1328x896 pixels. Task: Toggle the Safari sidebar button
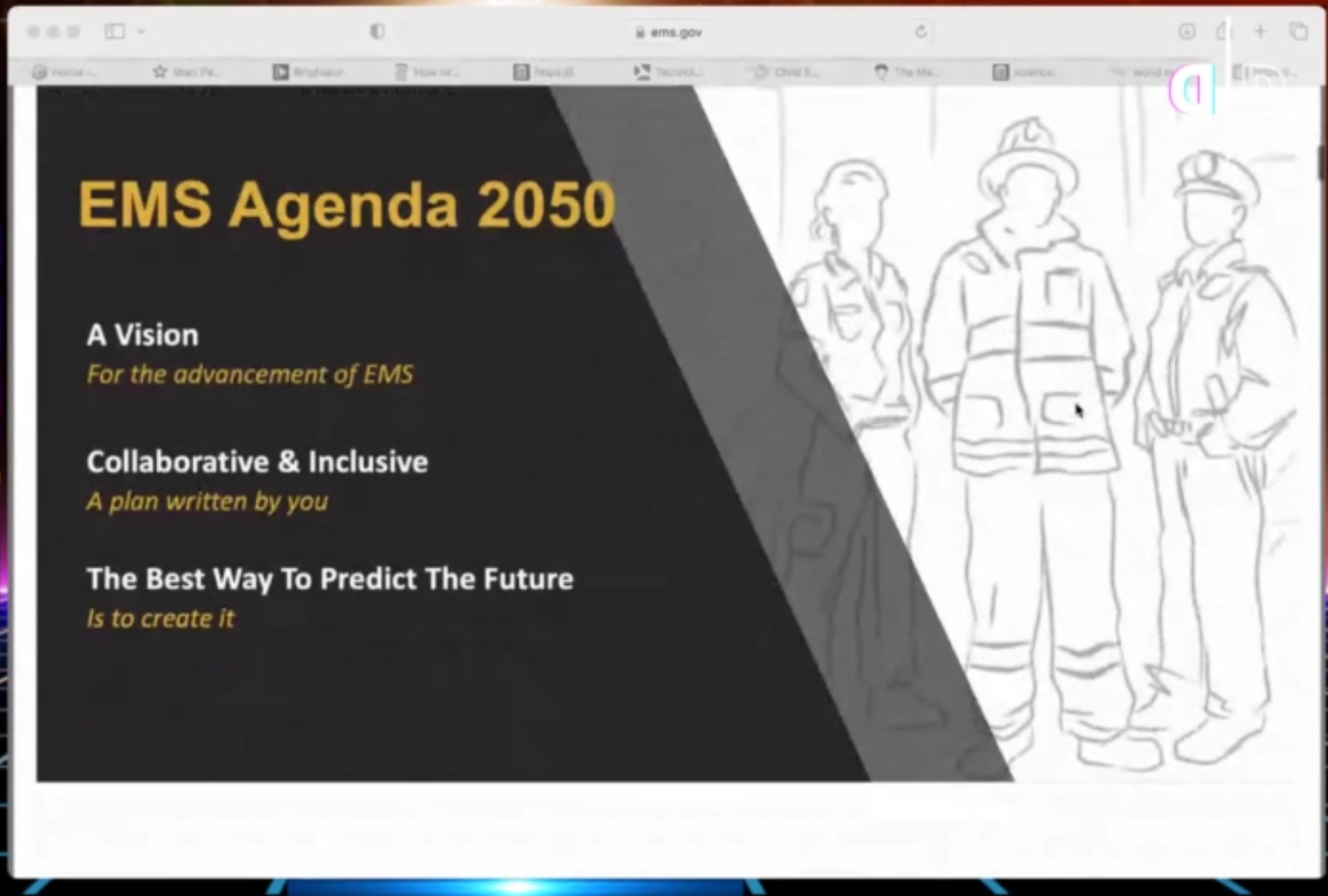(114, 32)
